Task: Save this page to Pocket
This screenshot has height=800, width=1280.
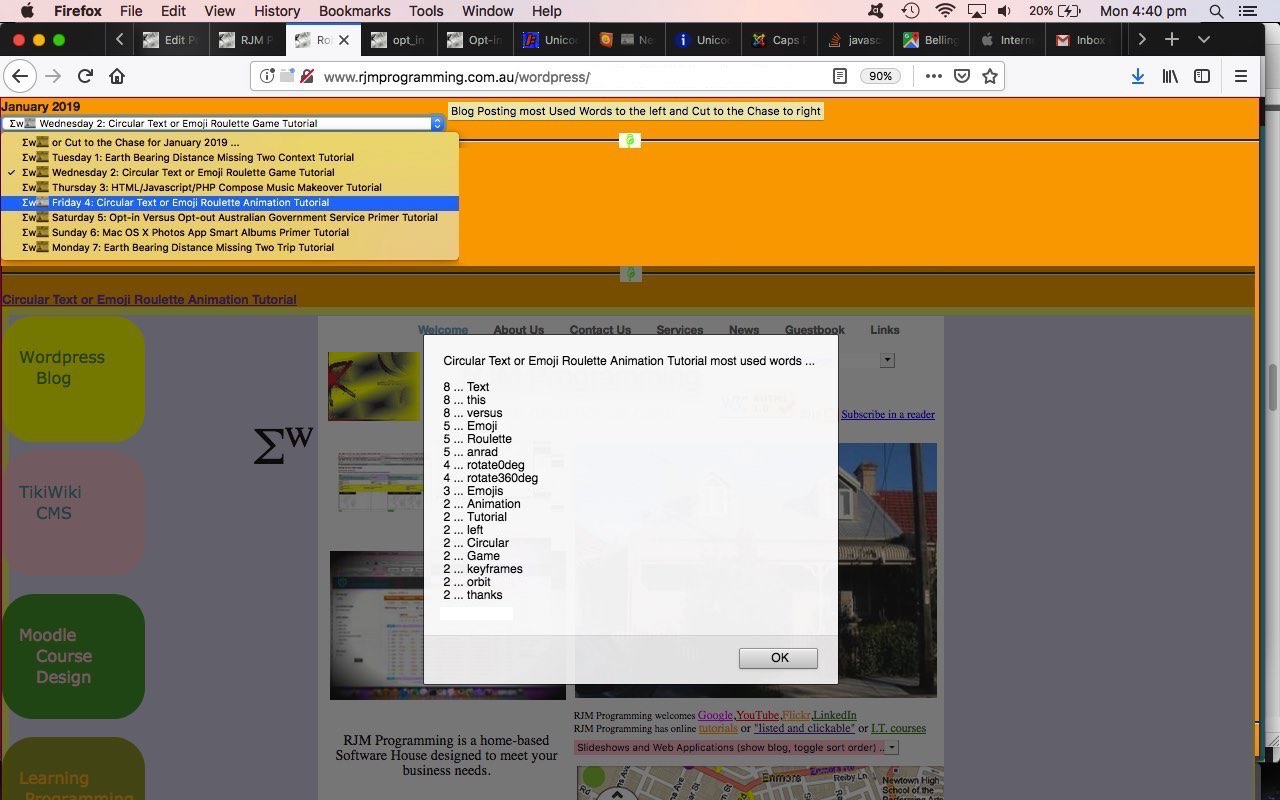Action: tap(961, 76)
